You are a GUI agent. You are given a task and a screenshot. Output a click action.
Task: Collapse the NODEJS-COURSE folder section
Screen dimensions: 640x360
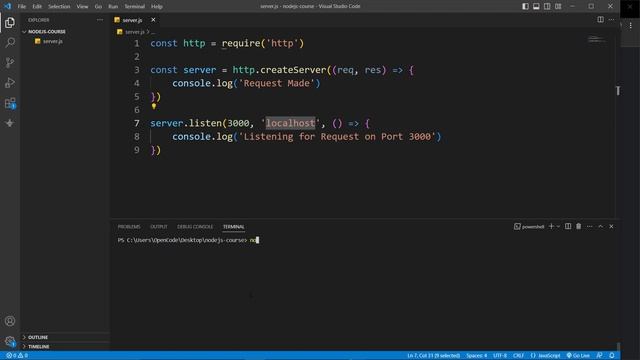coord(65,31)
